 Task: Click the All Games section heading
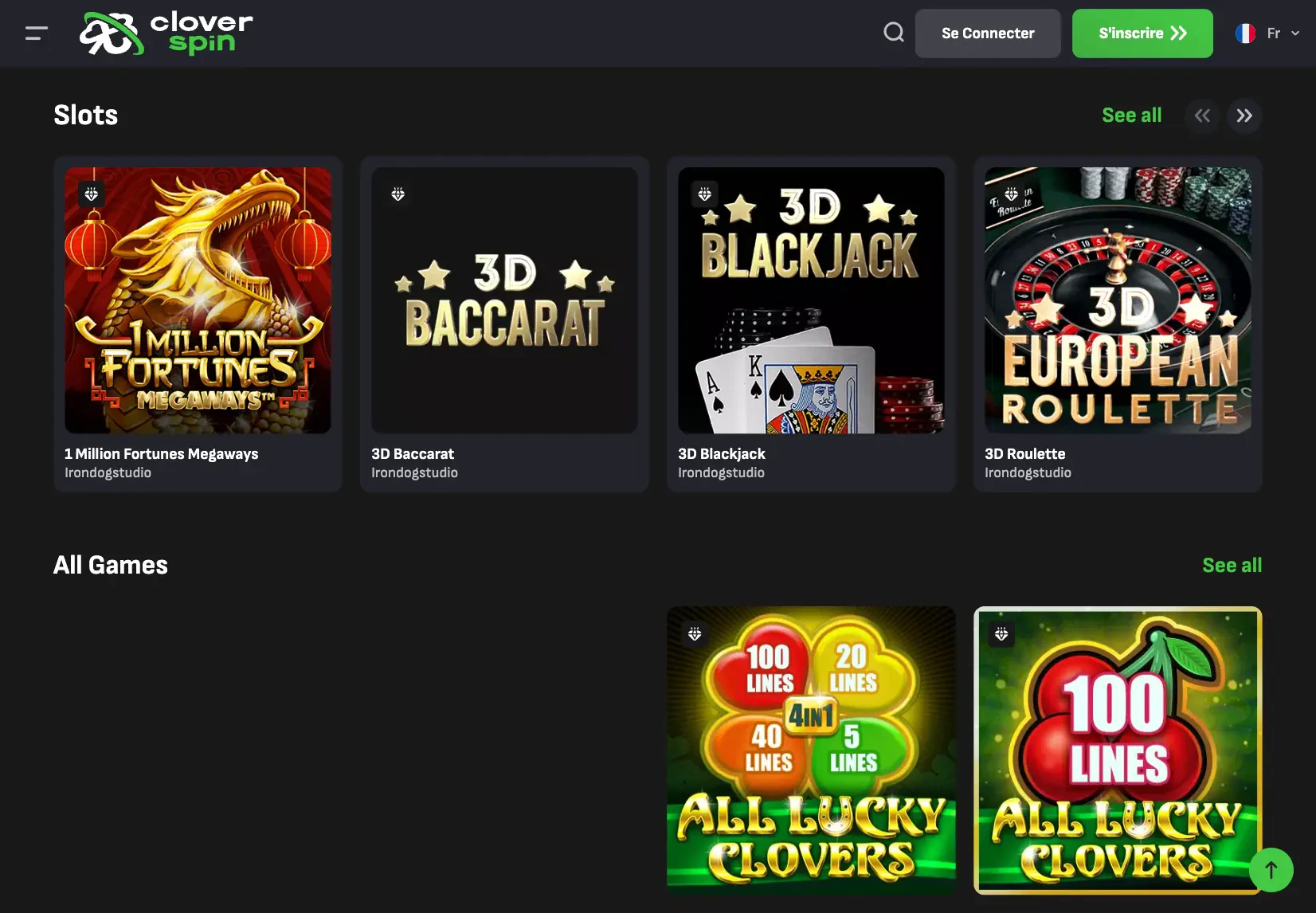coord(111,566)
